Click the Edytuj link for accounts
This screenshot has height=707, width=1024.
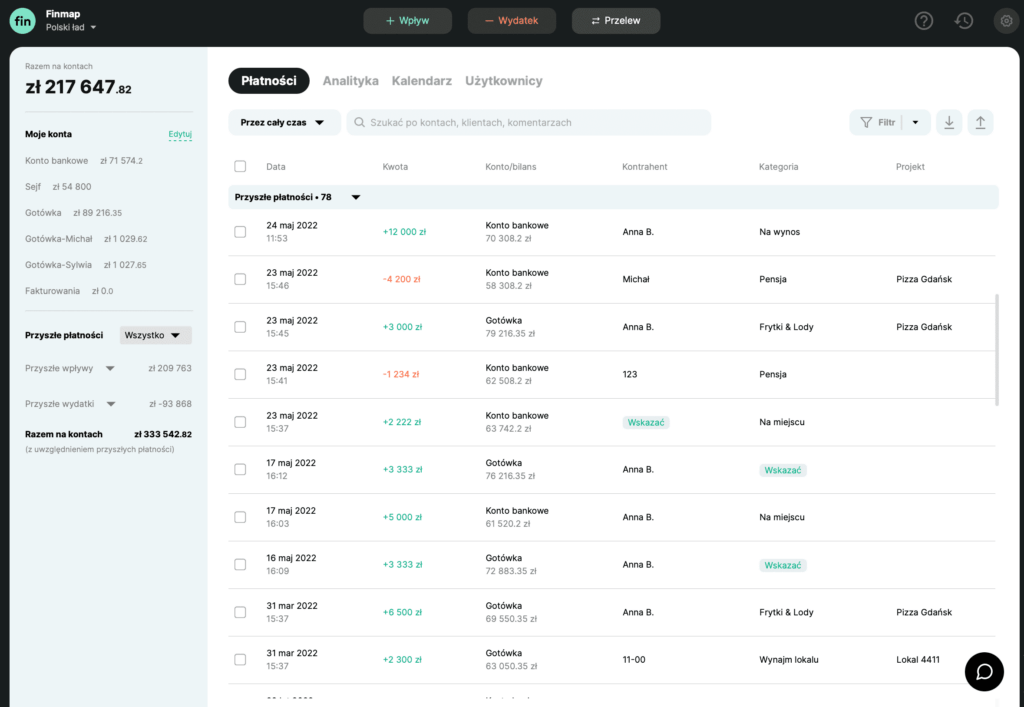pos(180,134)
